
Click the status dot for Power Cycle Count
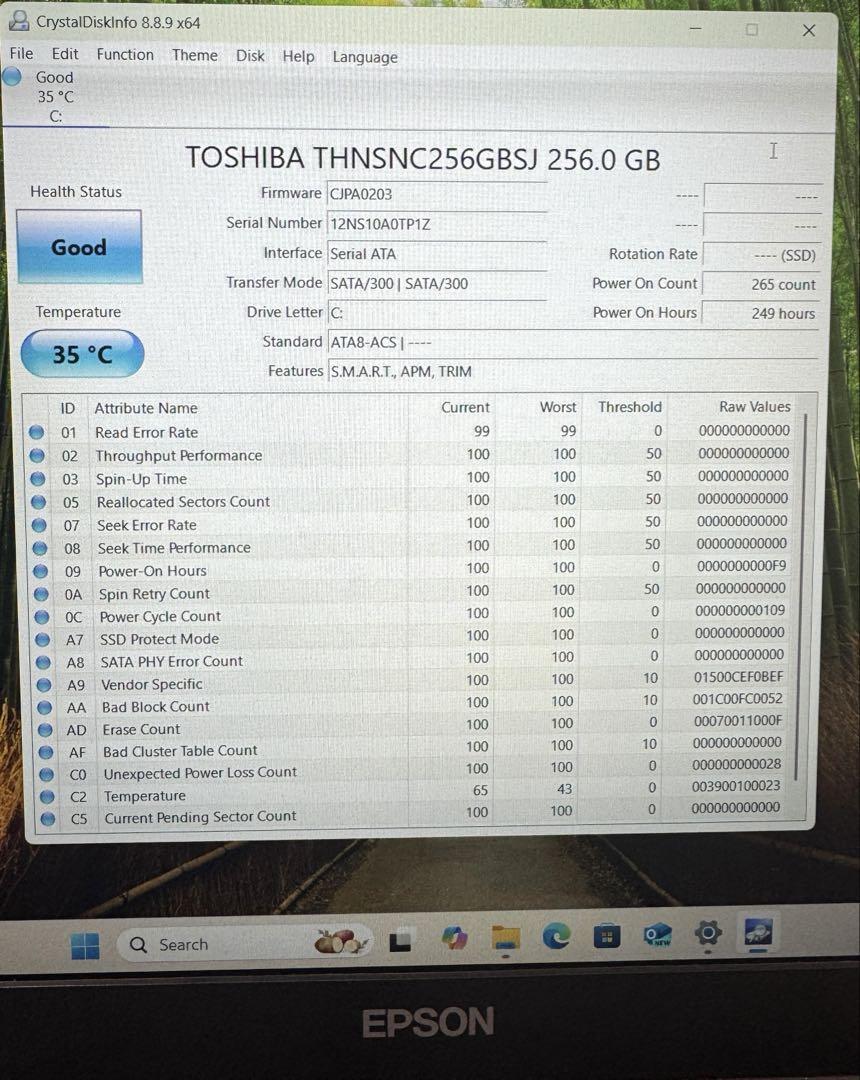pyautogui.click(x=42, y=617)
